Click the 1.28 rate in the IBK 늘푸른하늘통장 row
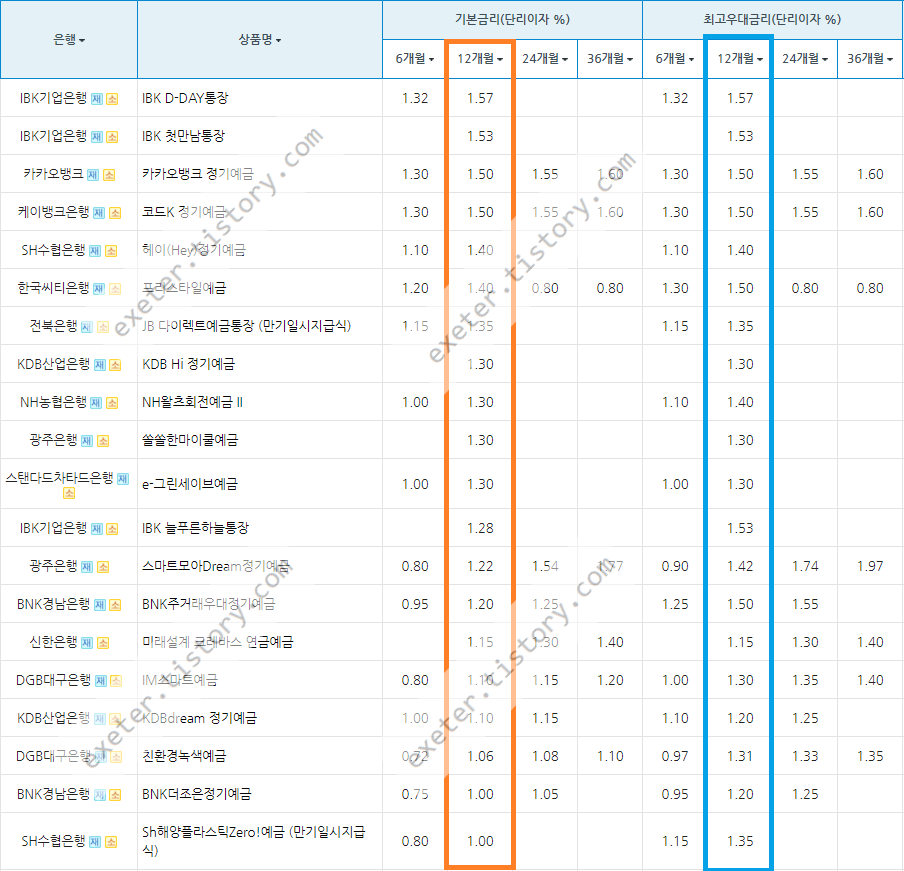 (480, 528)
